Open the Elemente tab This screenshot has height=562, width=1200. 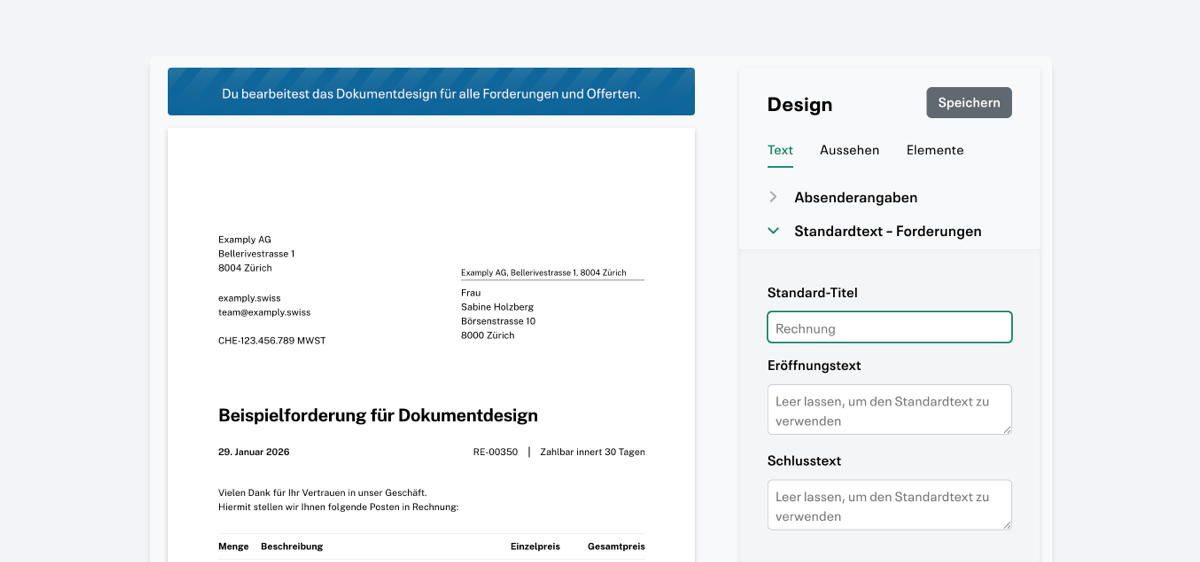(935, 150)
